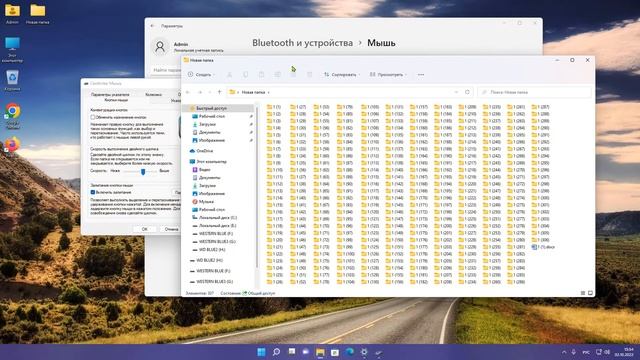Select Быстрый доступ in navigation pane
640x360 pixels.
[x=218, y=108]
